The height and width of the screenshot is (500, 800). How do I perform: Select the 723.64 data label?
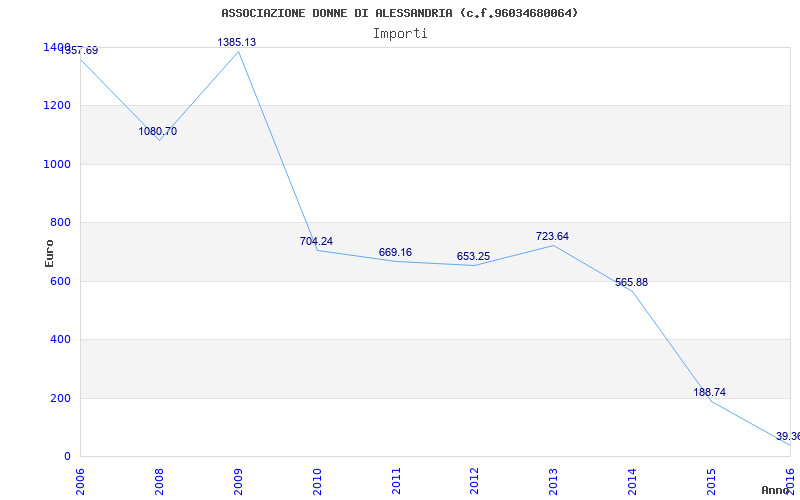tap(553, 237)
